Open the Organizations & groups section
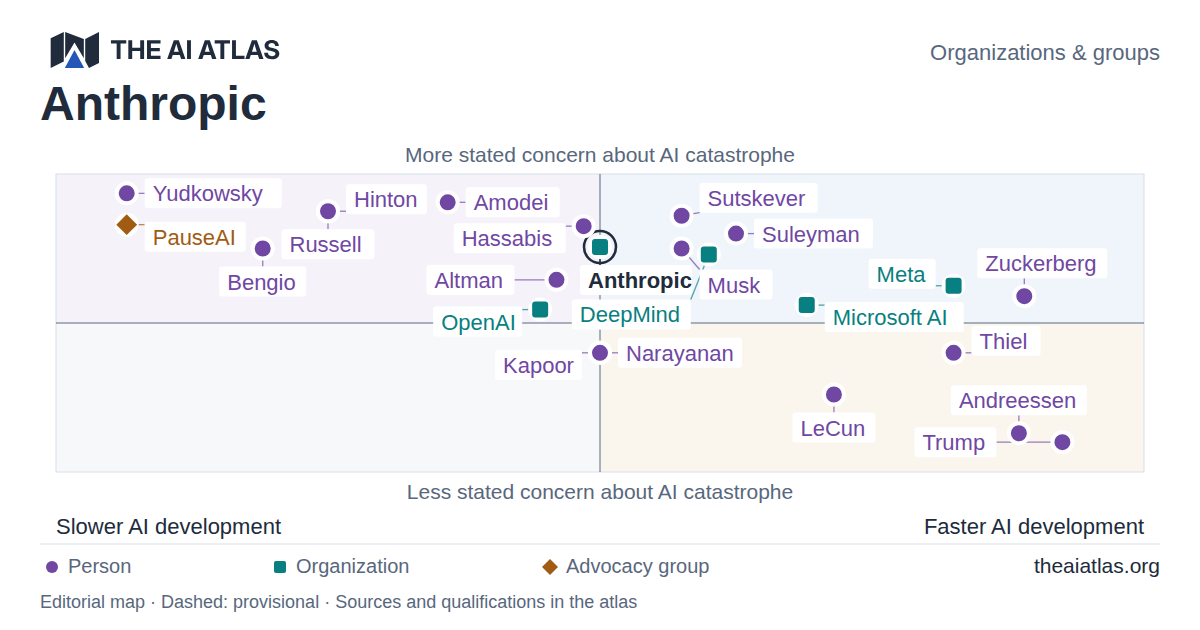Image resolution: width=1200 pixels, height=630 pixels. 1045,52
